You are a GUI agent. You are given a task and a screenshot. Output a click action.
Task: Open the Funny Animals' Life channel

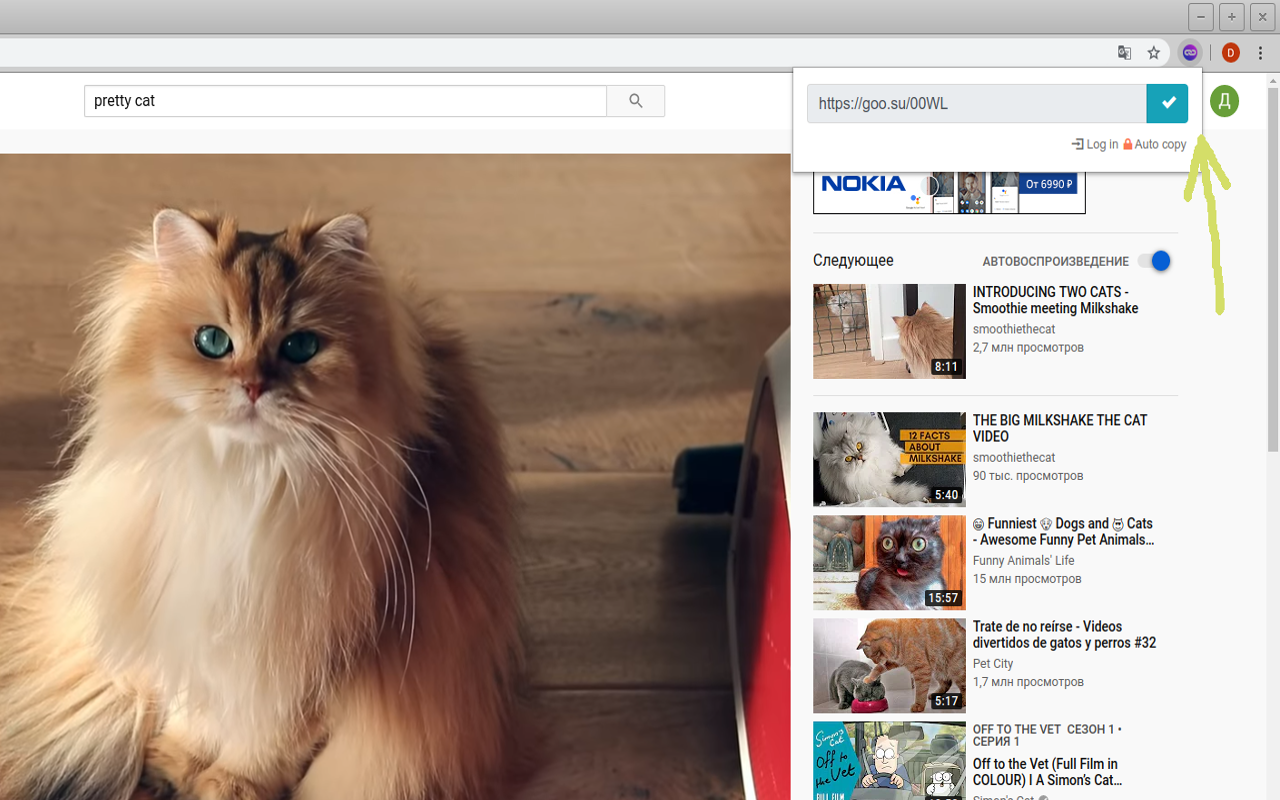(1023, 560)
